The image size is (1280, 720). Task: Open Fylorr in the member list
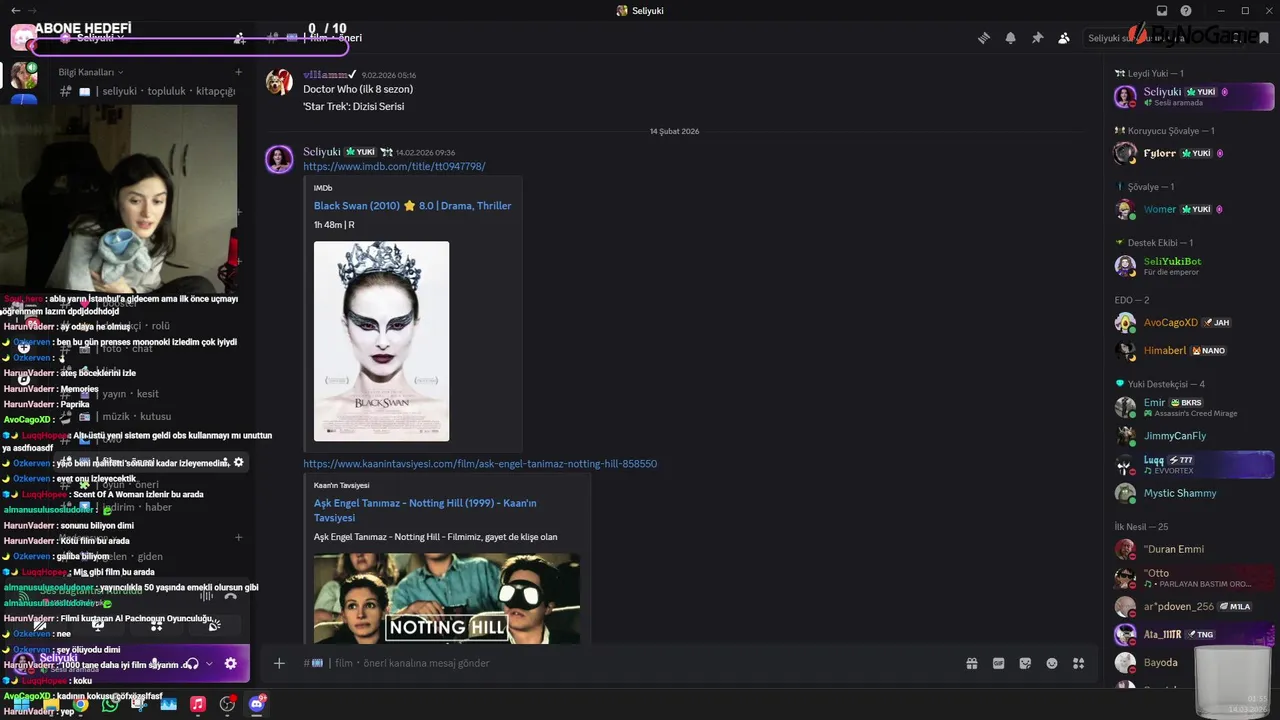pyautogui.click(x=1194, y=153)
